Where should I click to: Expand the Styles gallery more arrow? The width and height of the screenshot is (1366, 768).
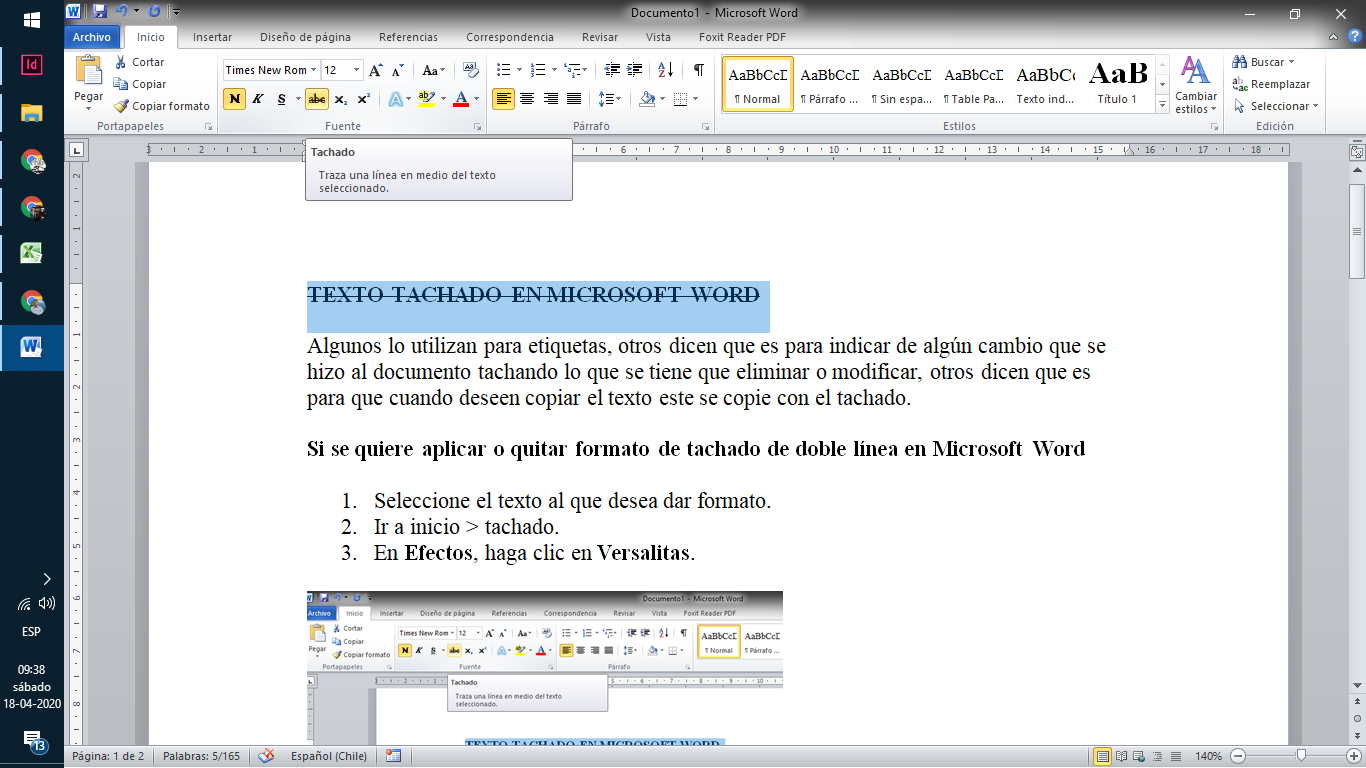(1163, 105)
